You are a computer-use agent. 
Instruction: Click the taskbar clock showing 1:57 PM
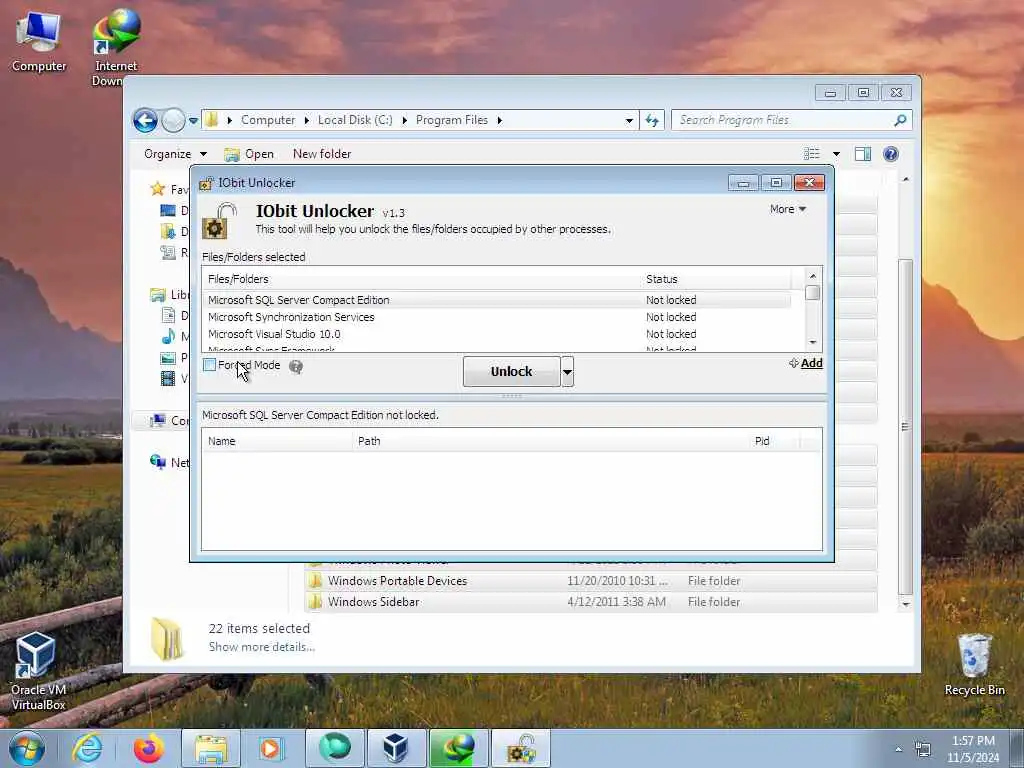click(973, 749)
